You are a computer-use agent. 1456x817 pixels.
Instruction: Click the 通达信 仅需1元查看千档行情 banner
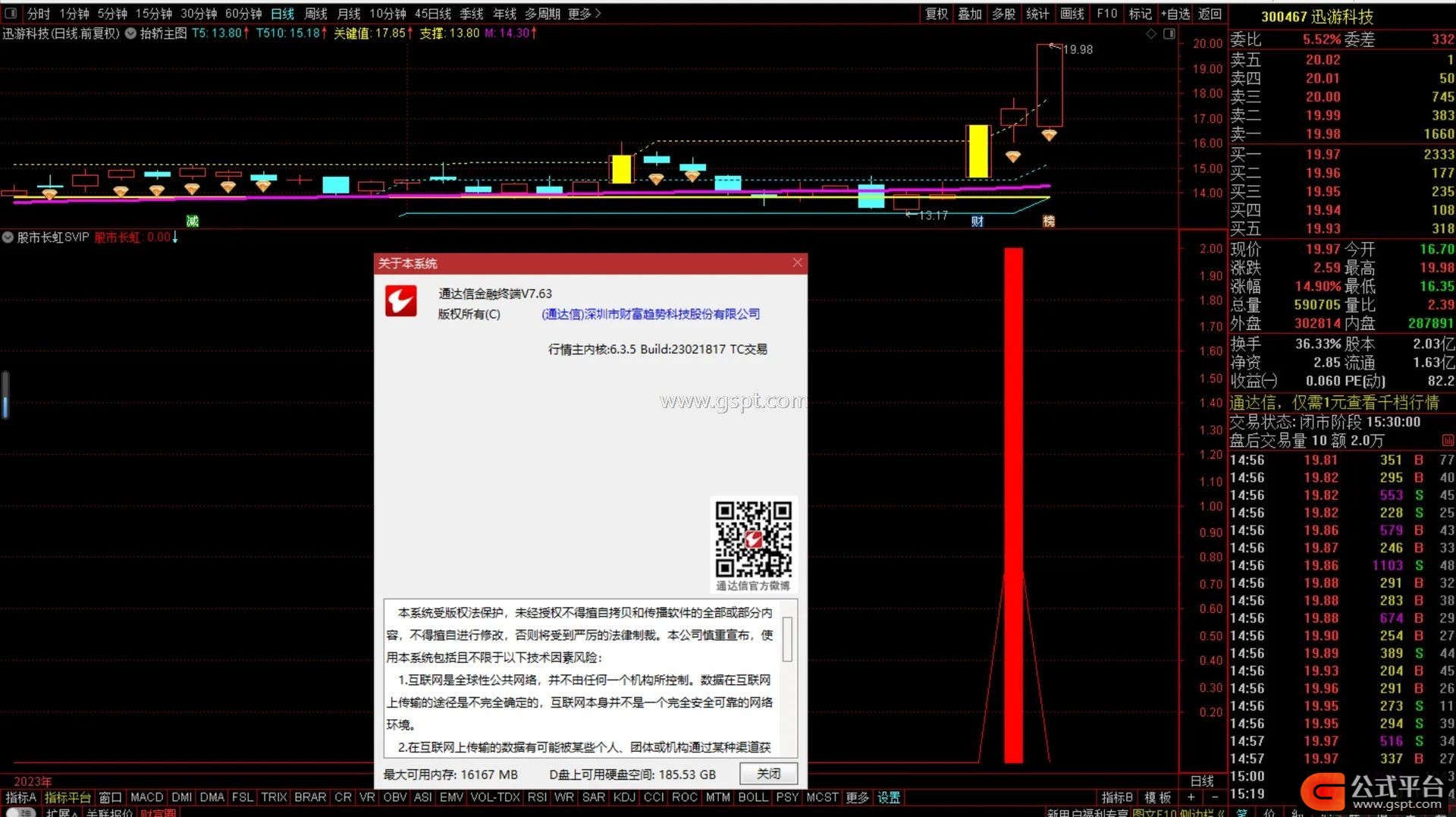(1334, 403)
